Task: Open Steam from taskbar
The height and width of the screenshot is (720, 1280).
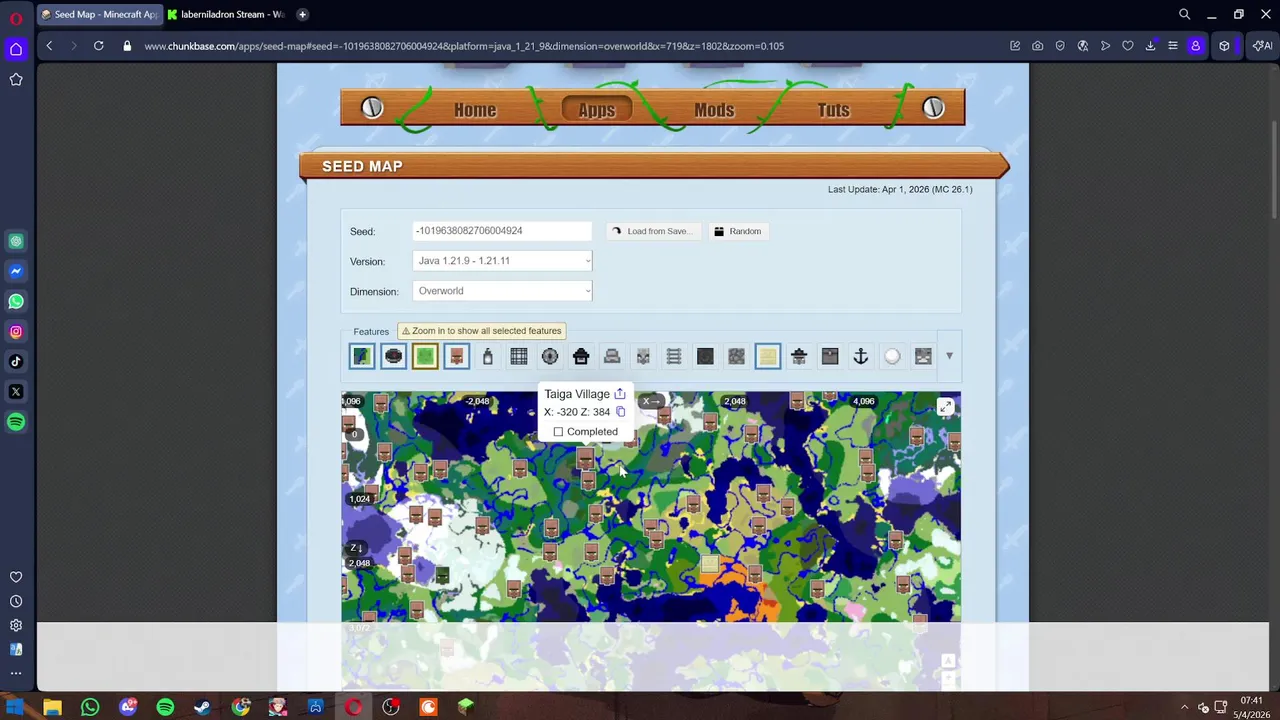Action: 203,707
